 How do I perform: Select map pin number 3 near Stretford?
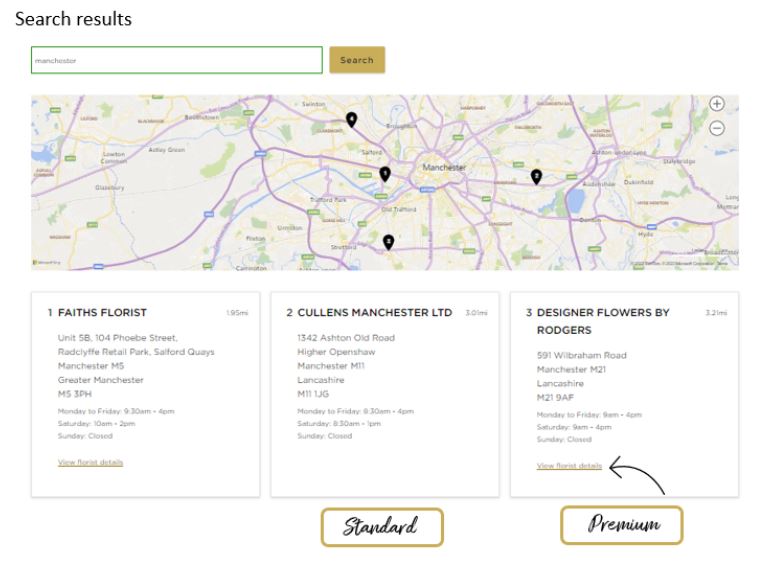tap(388, 242)
